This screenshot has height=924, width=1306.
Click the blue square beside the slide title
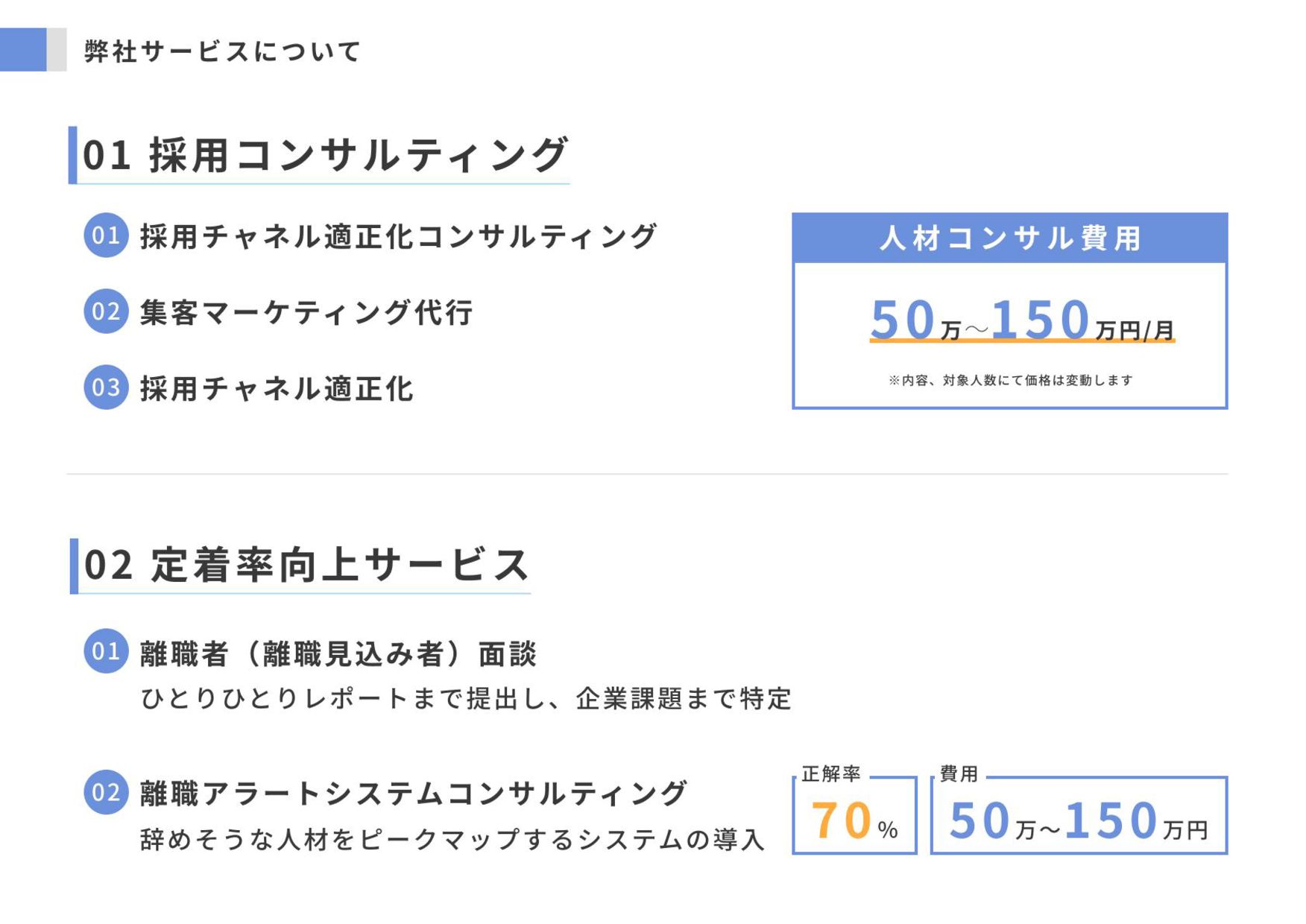pyautogui.click(x=23, y=50)
